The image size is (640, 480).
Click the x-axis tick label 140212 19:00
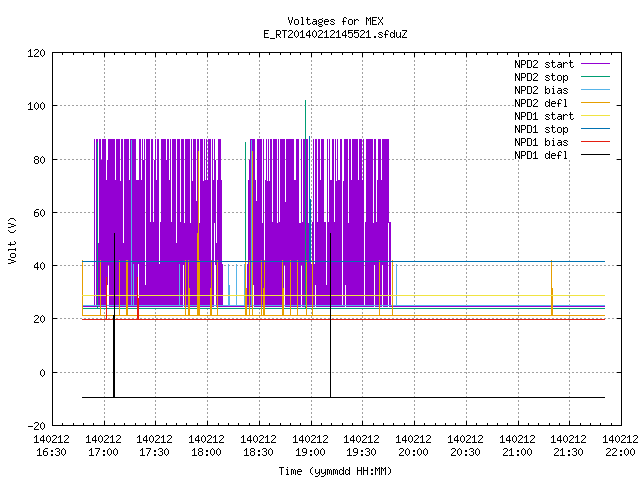click(x=310, y=445)
